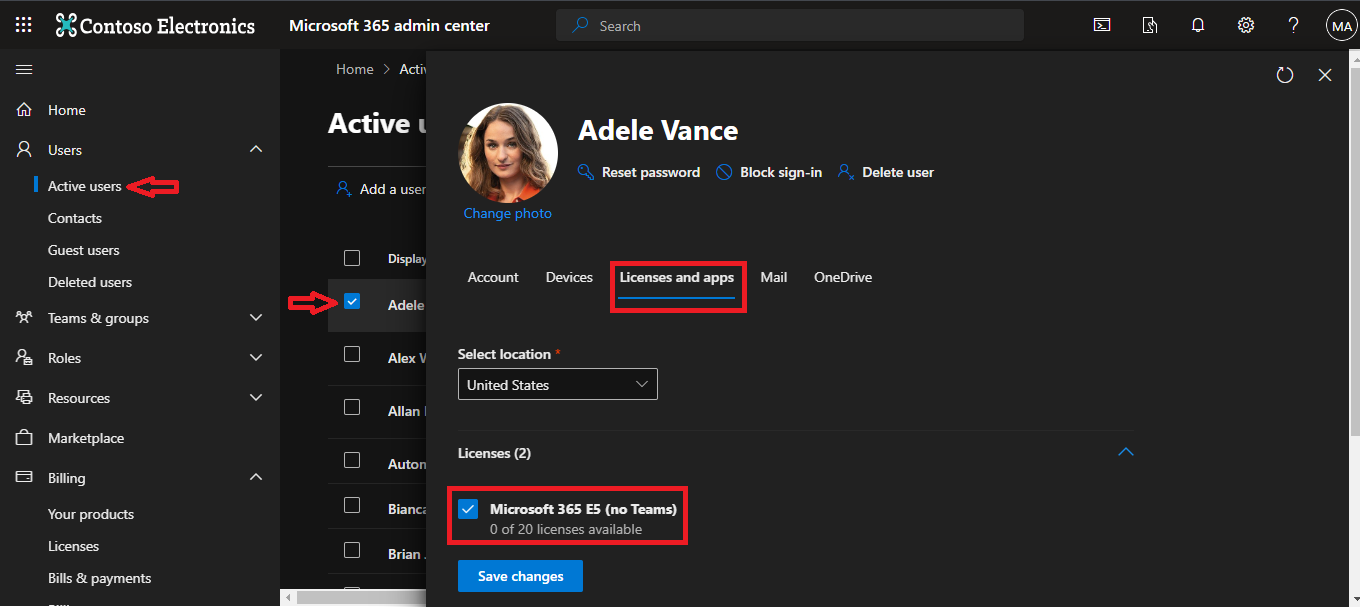Click the Resources icon in sidebar
The width and height of the screenshot is (1360, 607).
click(24, 398)
